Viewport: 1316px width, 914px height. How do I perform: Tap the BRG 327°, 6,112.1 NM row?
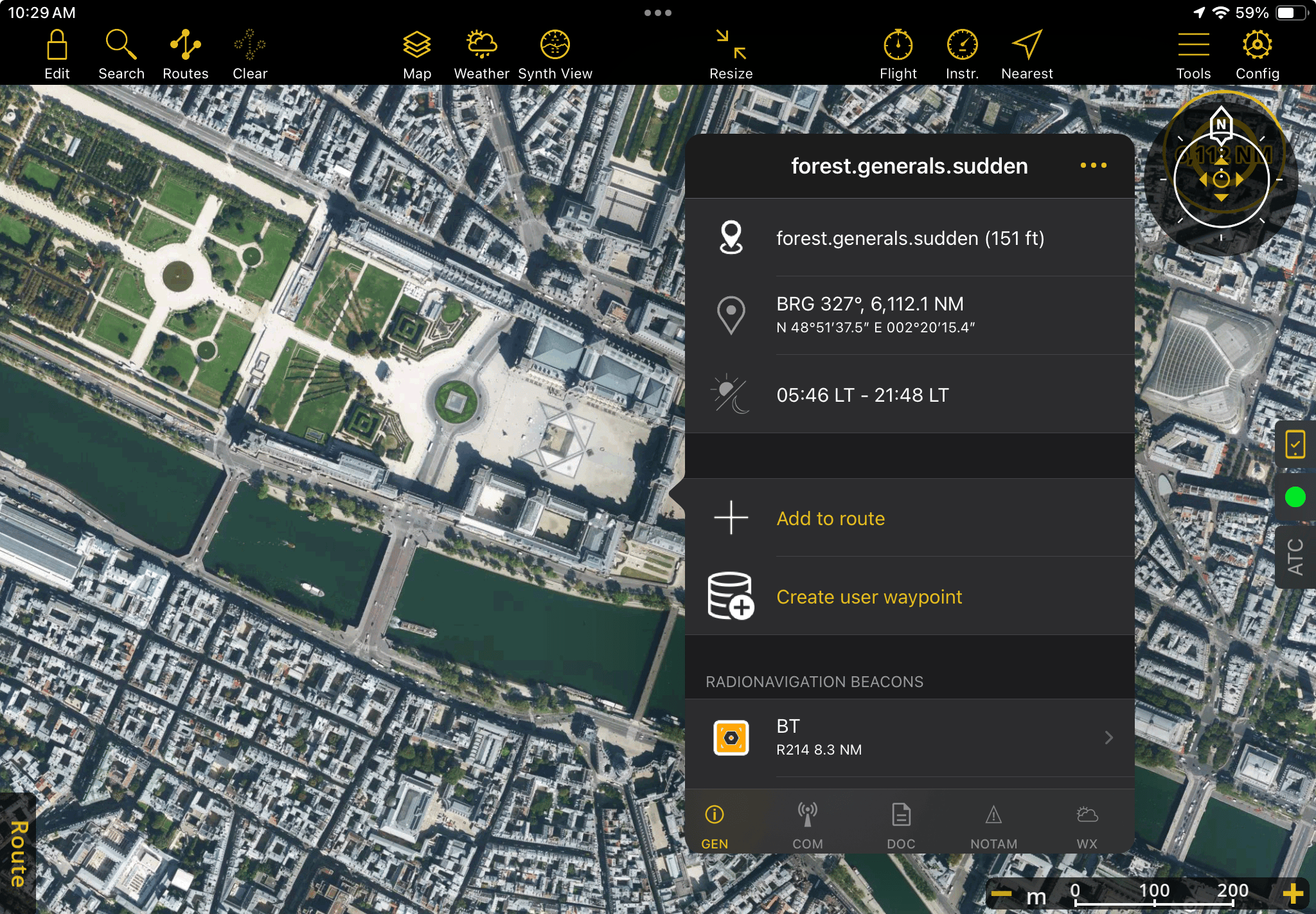pos(910,316)
